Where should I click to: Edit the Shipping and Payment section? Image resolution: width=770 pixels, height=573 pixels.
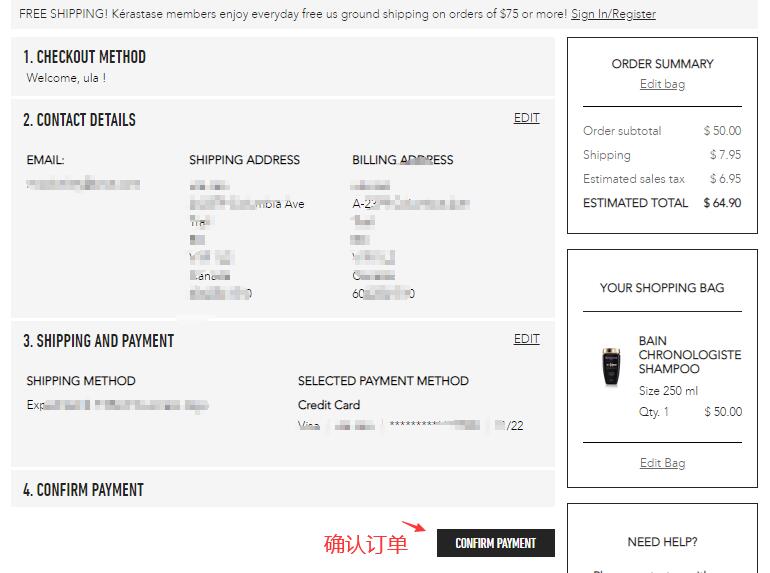526,339
